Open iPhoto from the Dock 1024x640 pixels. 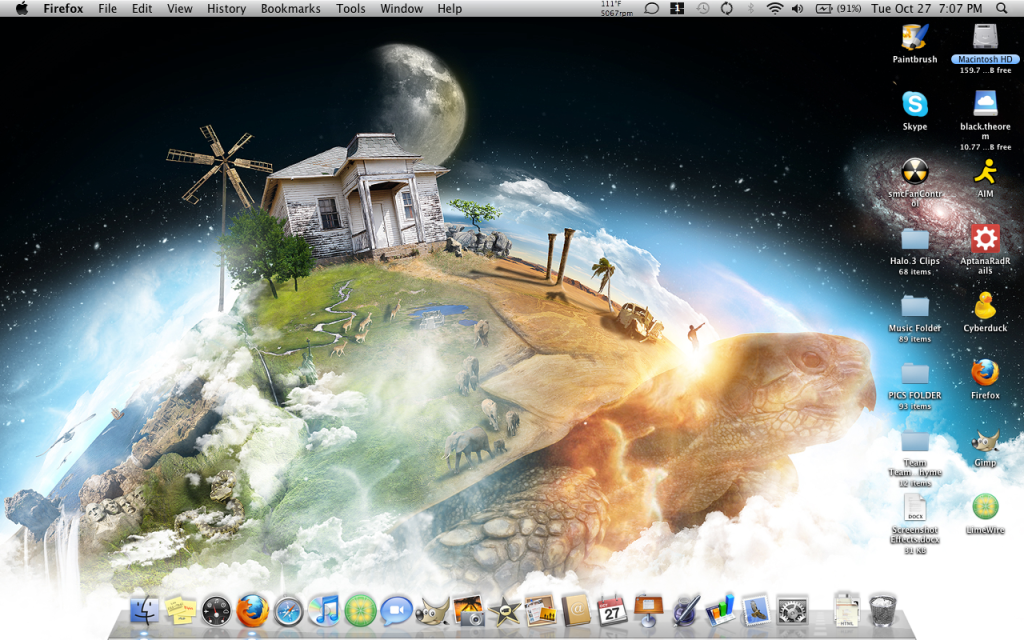point(468,611)
